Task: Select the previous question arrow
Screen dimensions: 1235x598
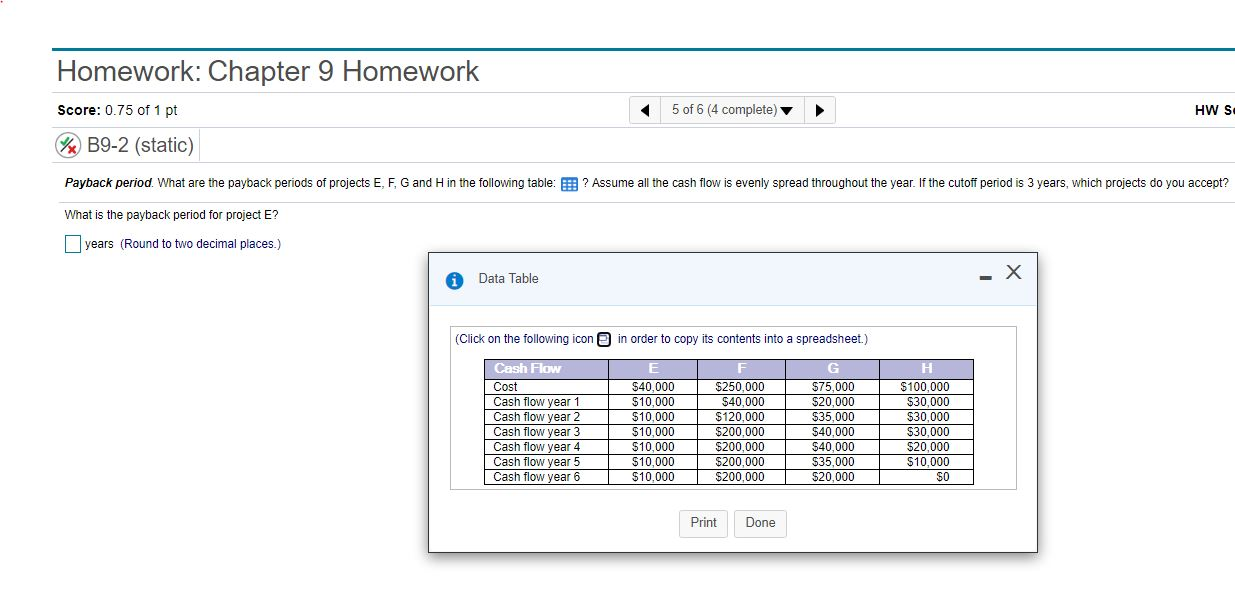Action: point(644,110)
